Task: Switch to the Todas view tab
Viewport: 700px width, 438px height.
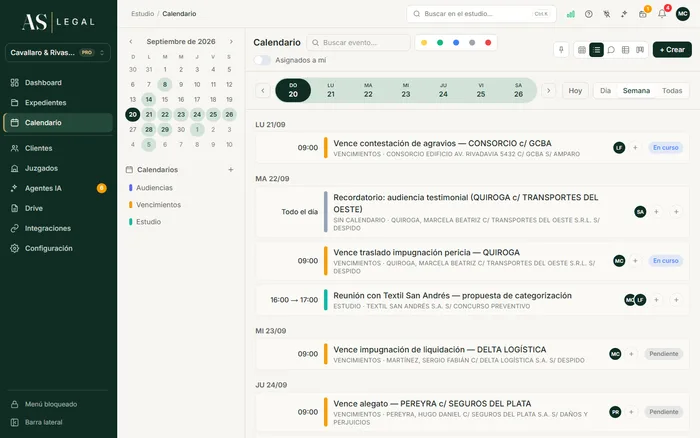Action: click(672, 91)
